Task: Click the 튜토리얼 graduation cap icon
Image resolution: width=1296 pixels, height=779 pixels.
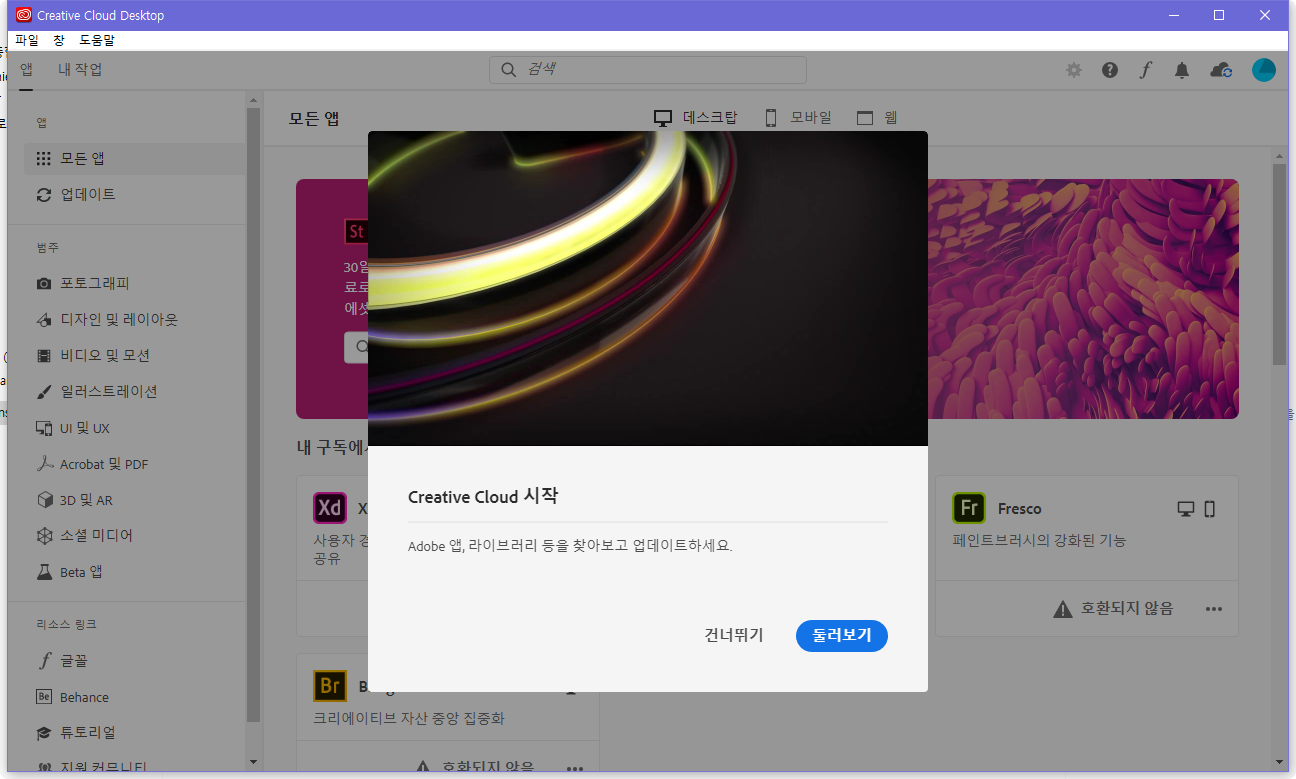Action: tap(44, 733)
